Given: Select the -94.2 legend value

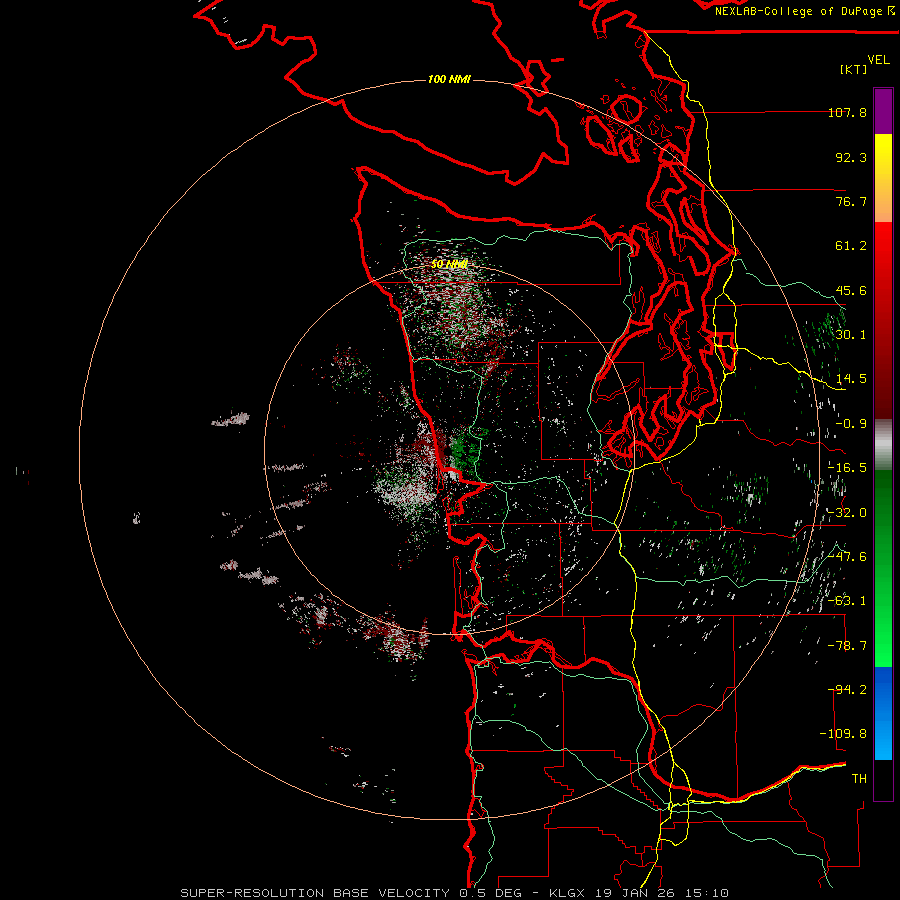Looking at the screenshot, I should coord(847,690).
